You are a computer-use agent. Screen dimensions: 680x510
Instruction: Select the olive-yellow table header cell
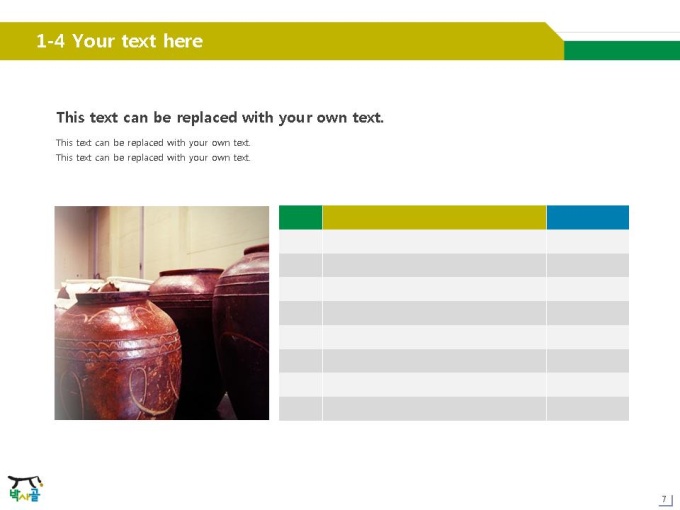click(434, 217)
